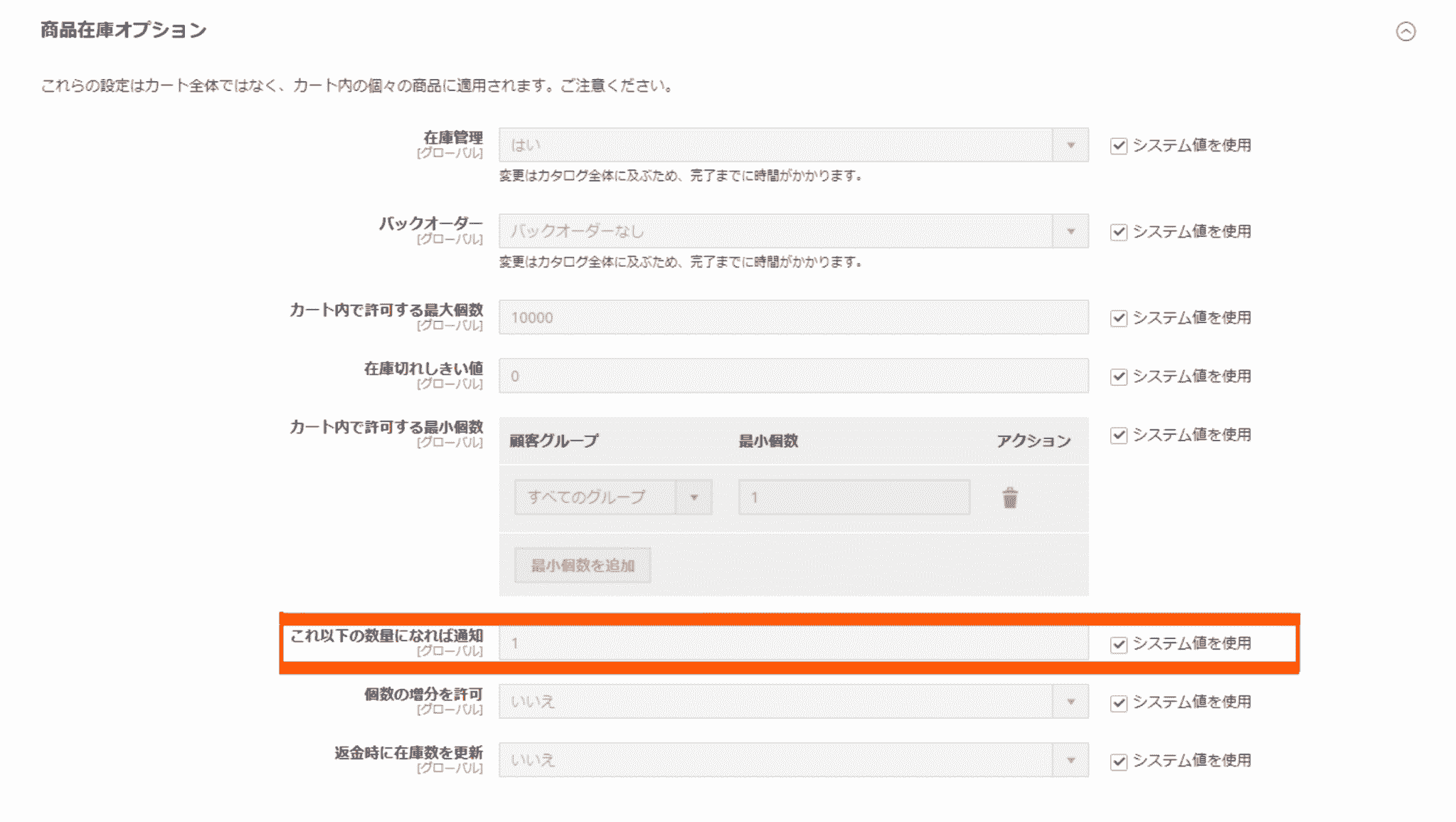Delete the すべてのグループ minimum quantity row
This screenshot has height=822, width=1456.
tap(1009, 498)
